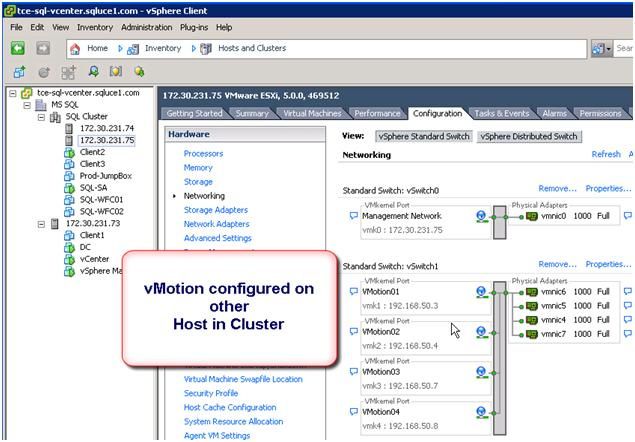Open the Plug-ins menu
The image size is (635, 442).
point(194,27)
